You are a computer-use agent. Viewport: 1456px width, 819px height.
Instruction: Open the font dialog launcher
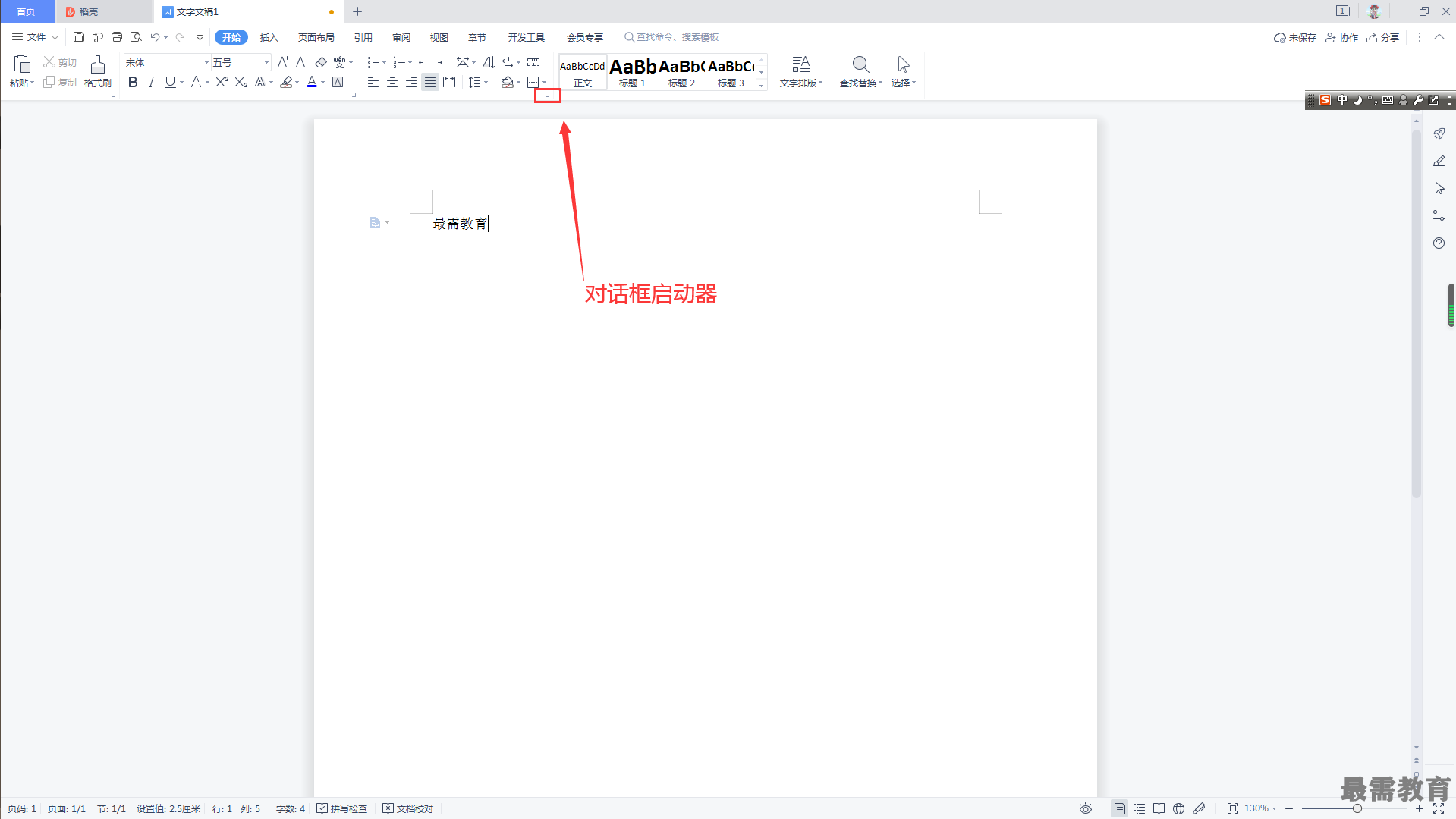[x=354, y=95]
